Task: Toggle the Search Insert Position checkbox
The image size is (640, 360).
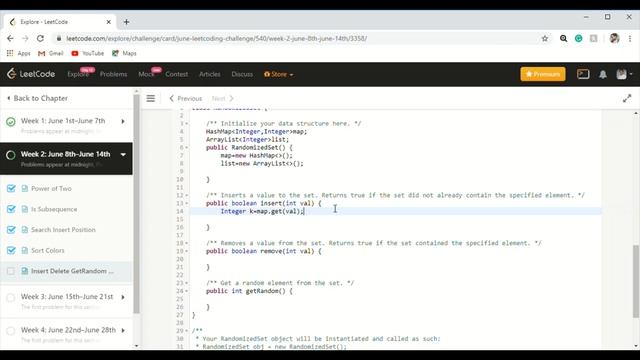Action: (x=11, y=230)
